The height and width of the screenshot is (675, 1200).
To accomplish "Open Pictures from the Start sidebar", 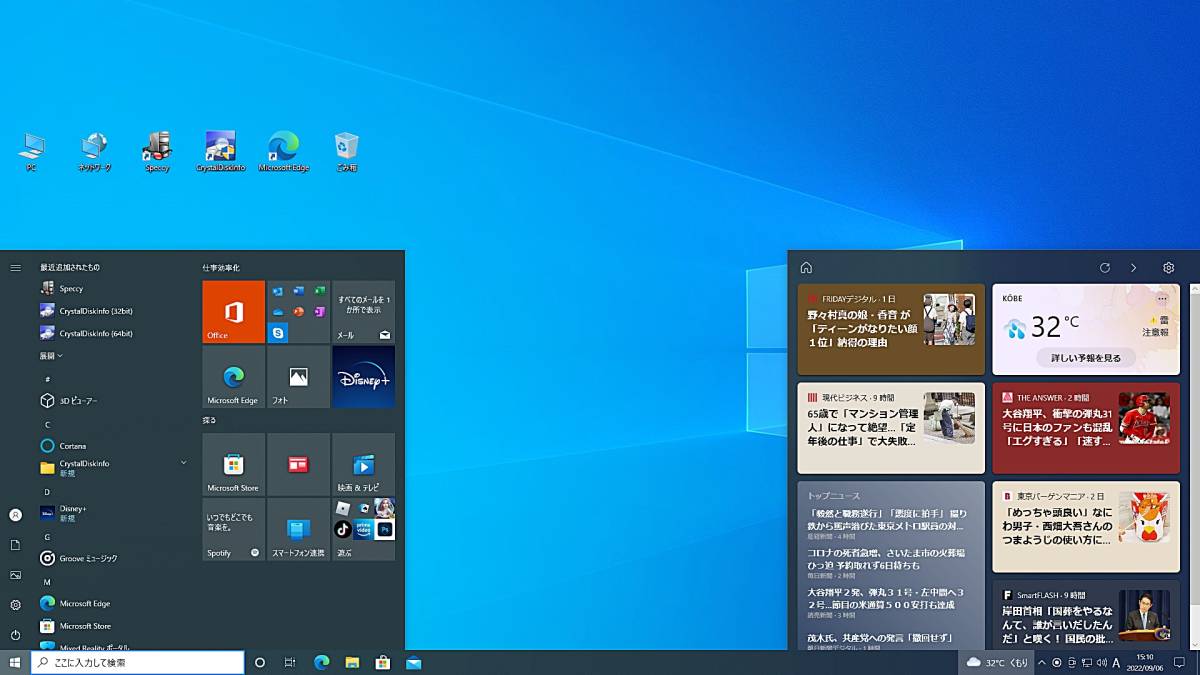I will 15,575.
